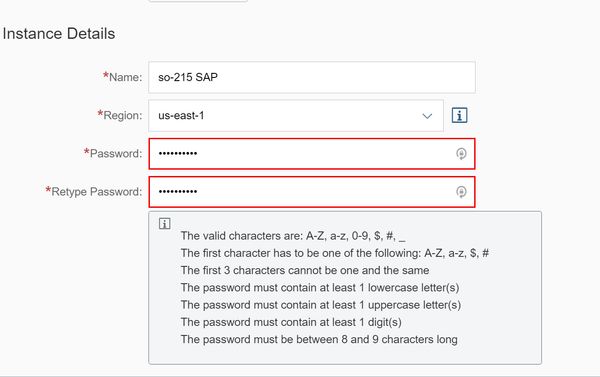Open the Region dropdown arrow
The height and width of the screenshot is (377, 600).
[x=427, y=116]
